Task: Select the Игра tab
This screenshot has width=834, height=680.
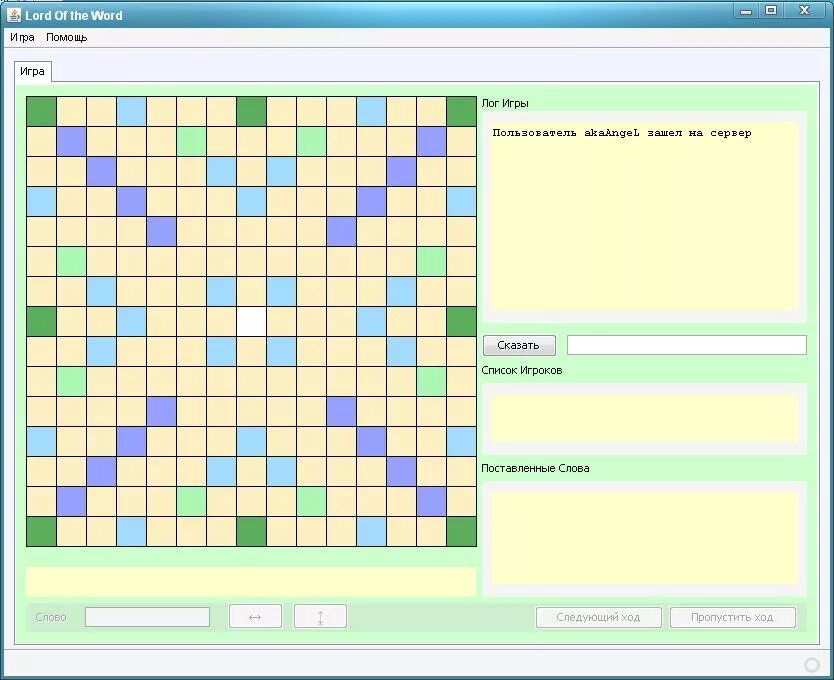Action: (32, 71)
